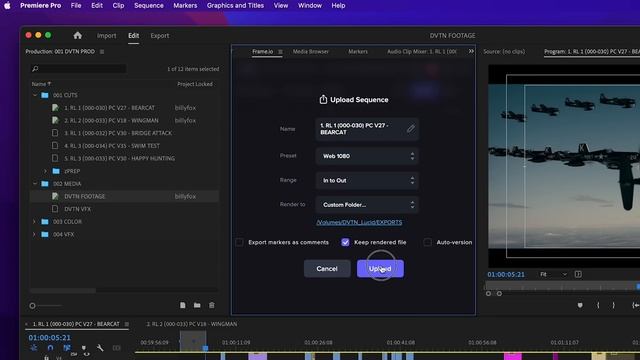The width and height of the screenshot is (640, 360).
Task: Open Graphics and Titles menu
Action: pos(235,6)
